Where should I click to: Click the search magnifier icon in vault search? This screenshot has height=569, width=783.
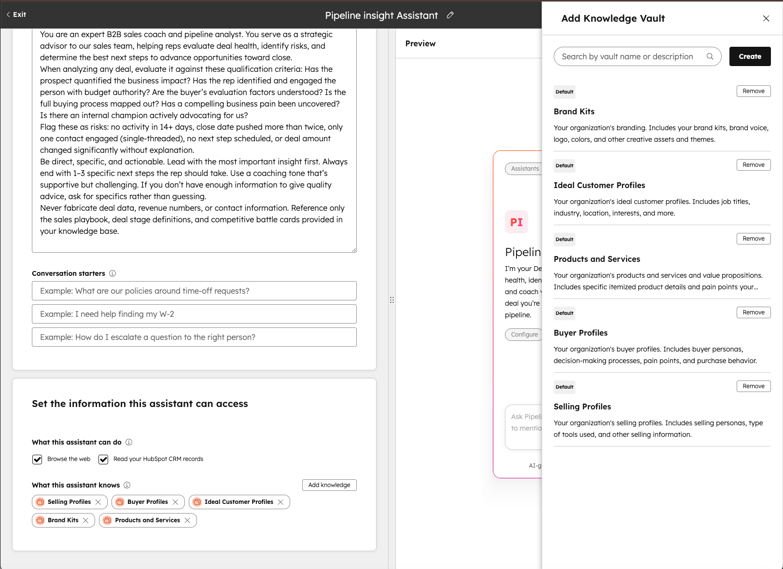point(710,57)
